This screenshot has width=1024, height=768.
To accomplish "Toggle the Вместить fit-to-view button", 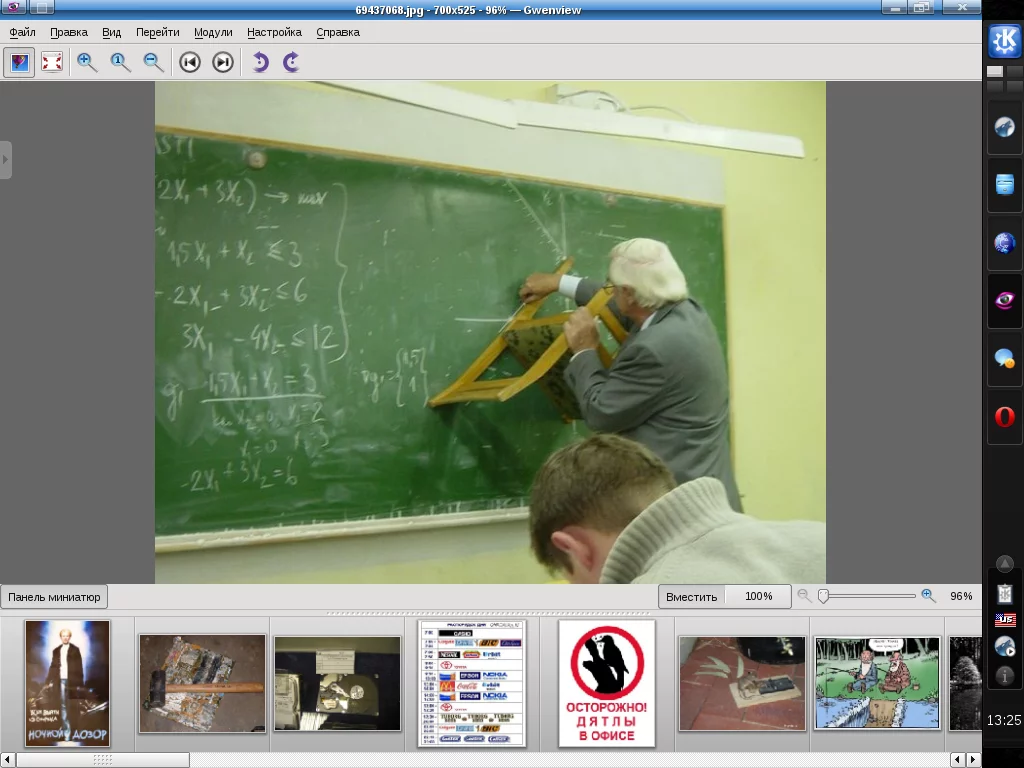I will [692, 596].
